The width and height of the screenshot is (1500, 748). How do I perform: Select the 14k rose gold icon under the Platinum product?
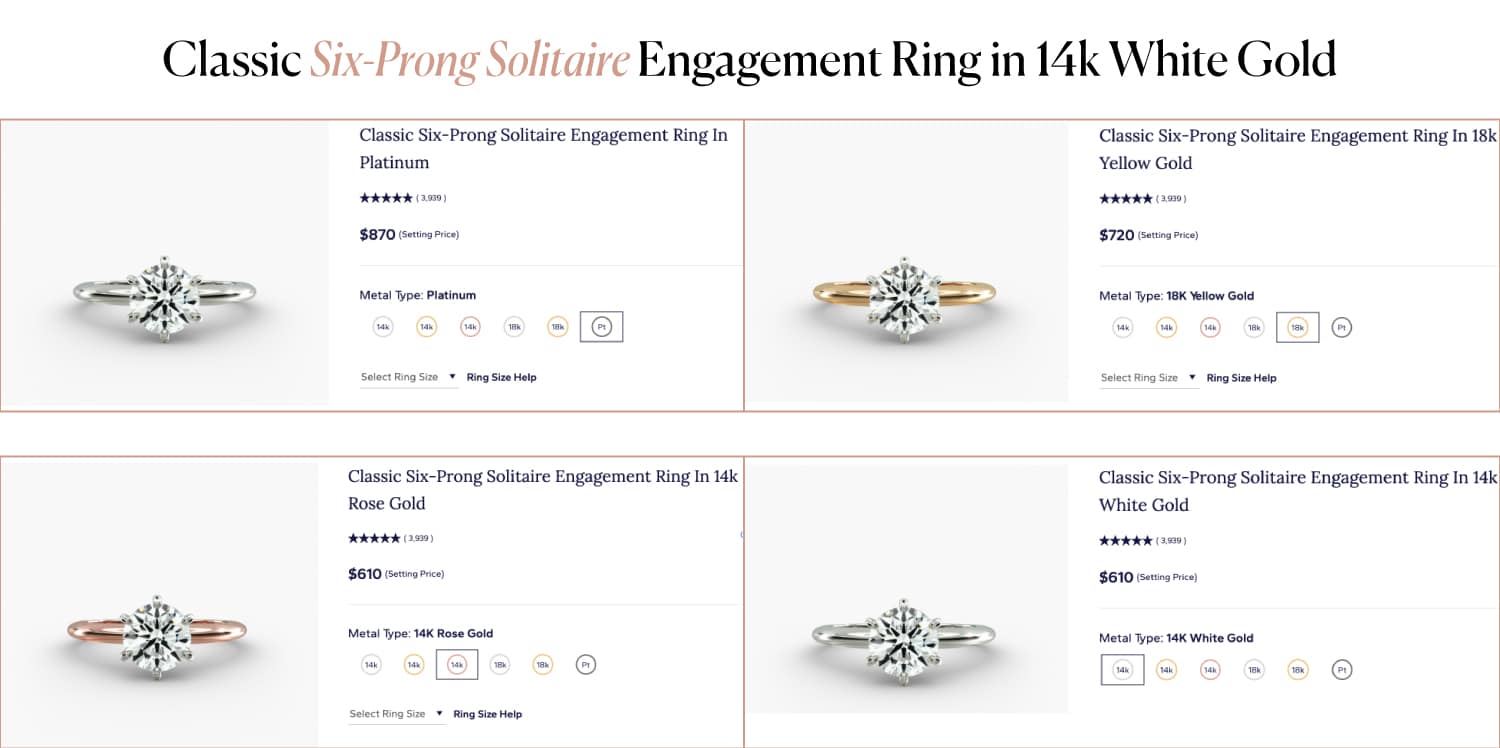point(470,326)
